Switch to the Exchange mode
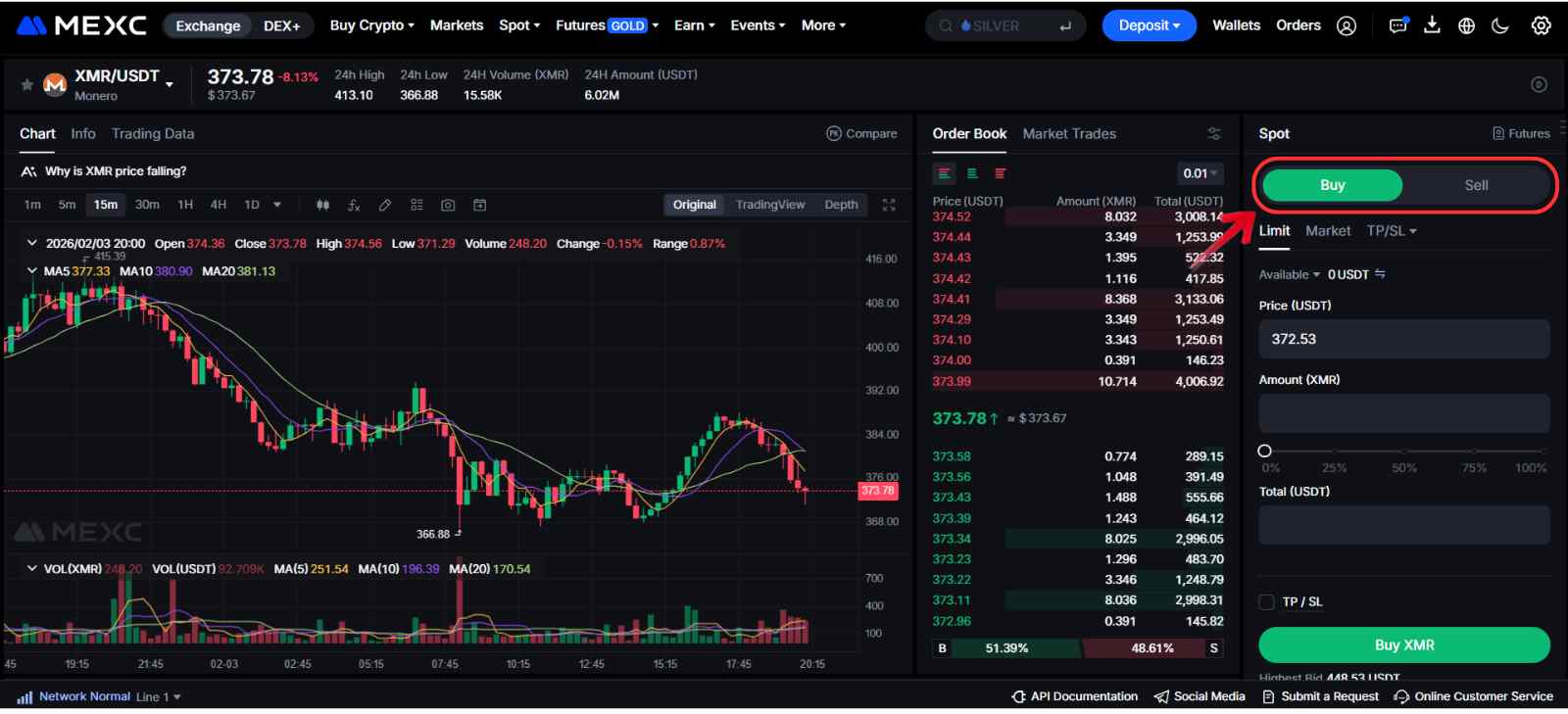 pos(208,25)
